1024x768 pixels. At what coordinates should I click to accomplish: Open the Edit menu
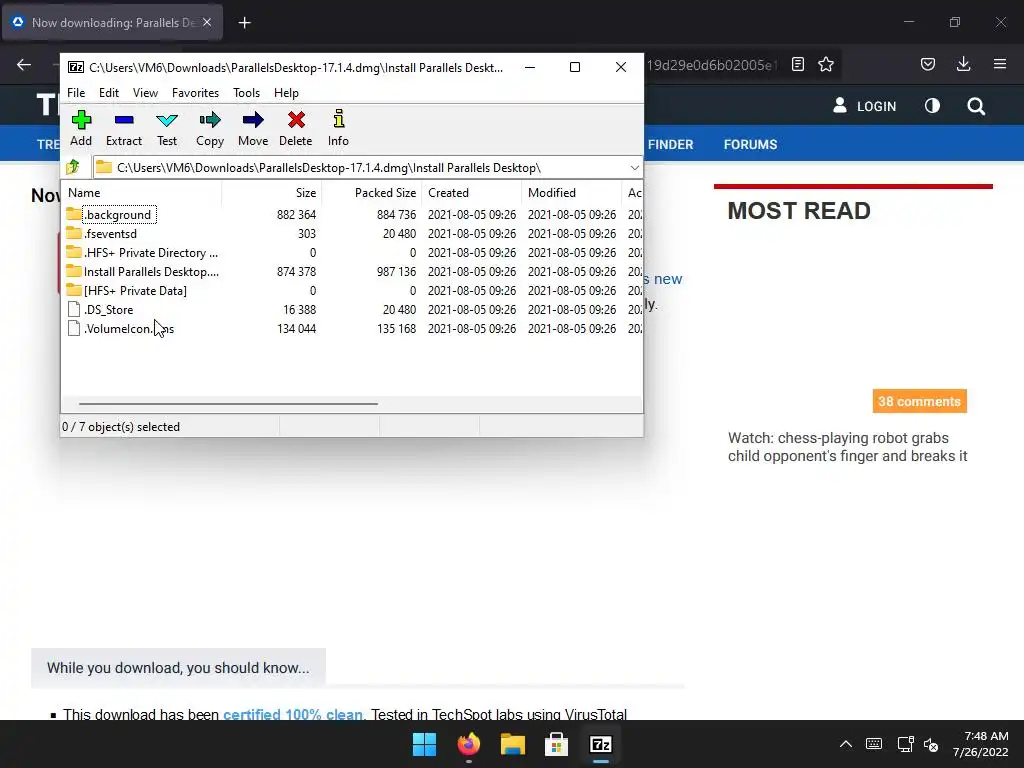point(108,93)
